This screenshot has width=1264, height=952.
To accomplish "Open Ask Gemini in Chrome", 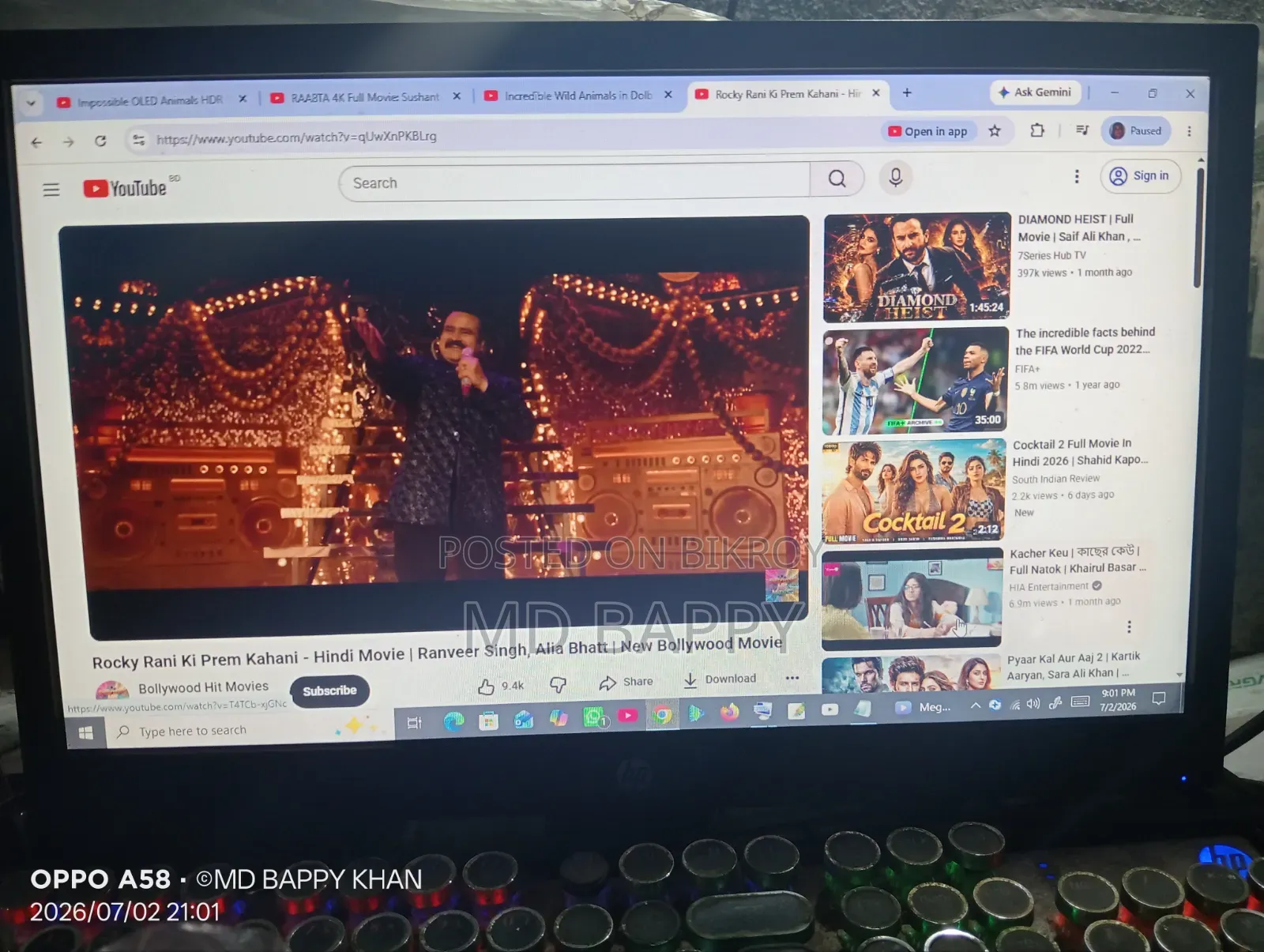I will pos(1035,92).
